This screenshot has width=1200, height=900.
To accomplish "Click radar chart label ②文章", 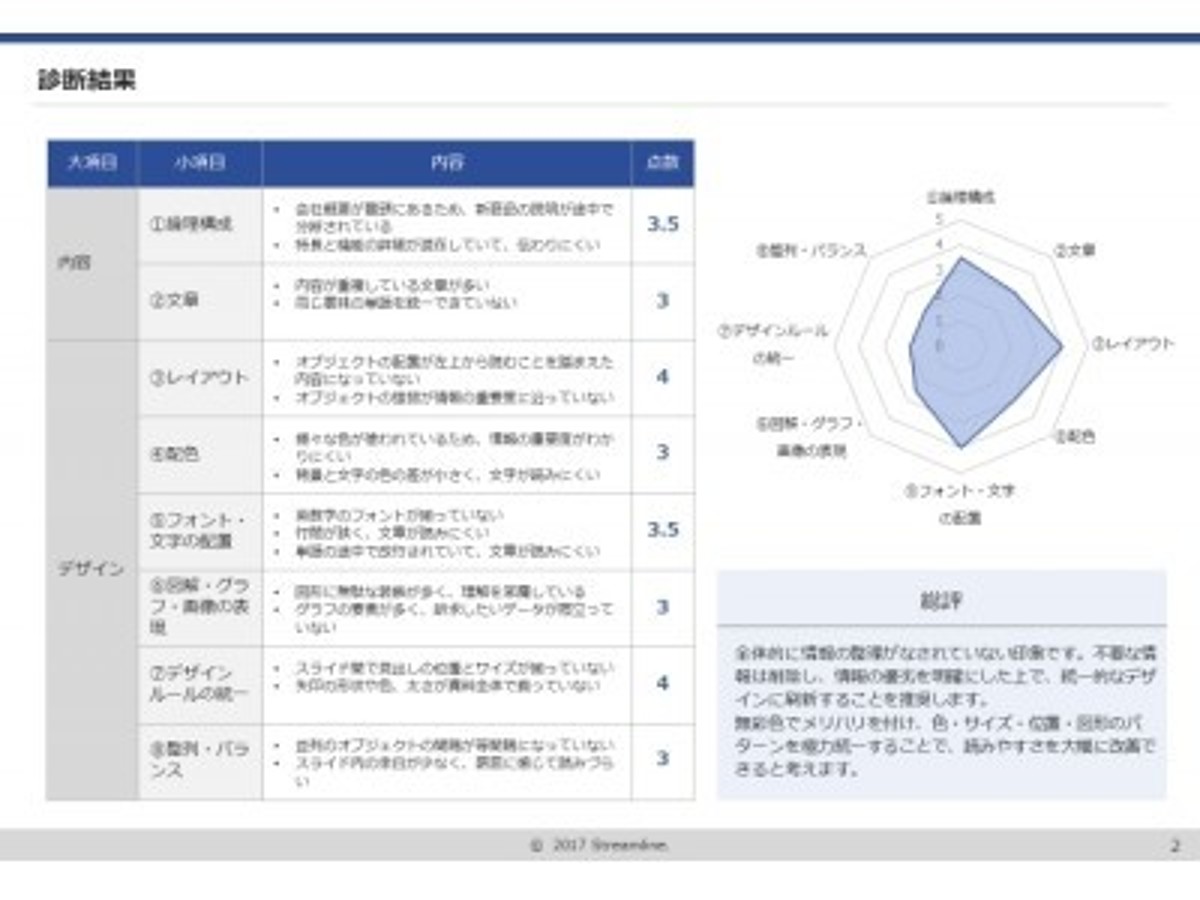I will pos(1075,249).
